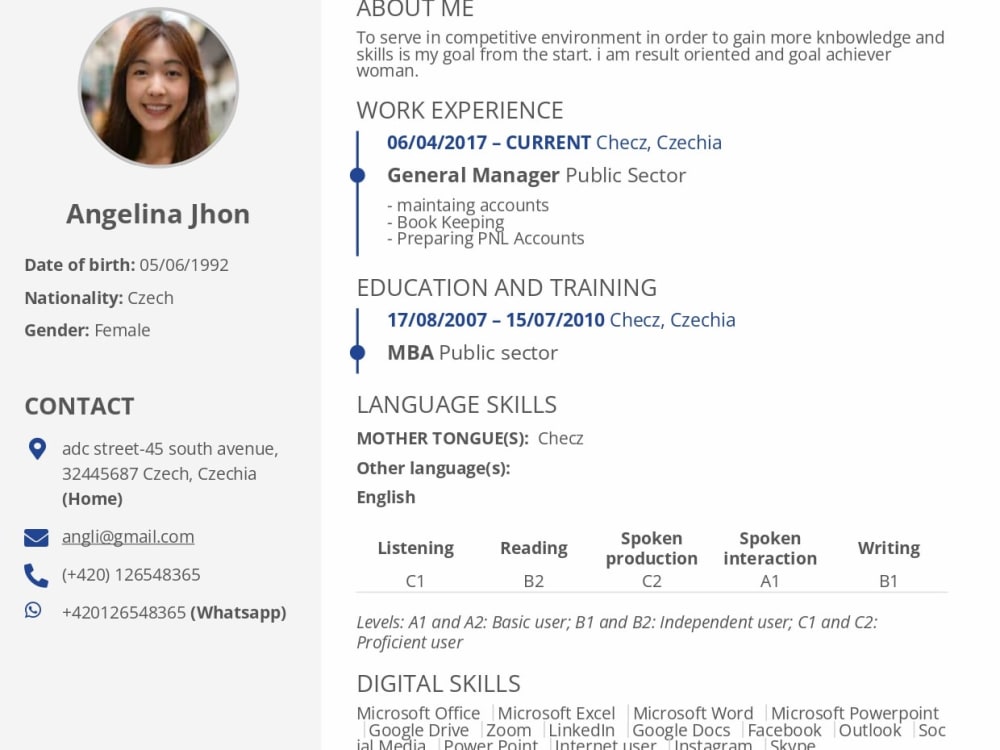Click the DIGITAL SKILLS section heading
Image resolution: width=1000 pixels, height=750 pixels.
coord(438,684)
